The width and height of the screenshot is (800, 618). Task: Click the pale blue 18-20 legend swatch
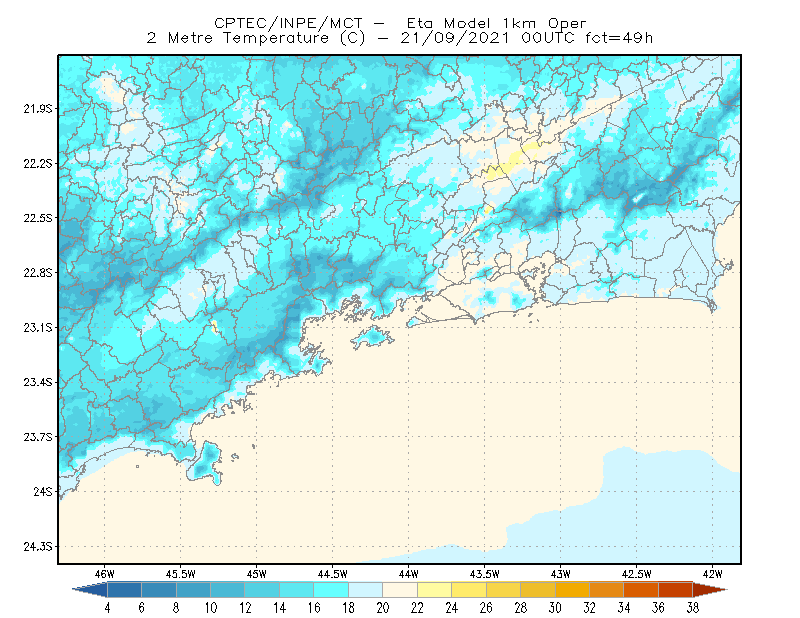(365, 590)
